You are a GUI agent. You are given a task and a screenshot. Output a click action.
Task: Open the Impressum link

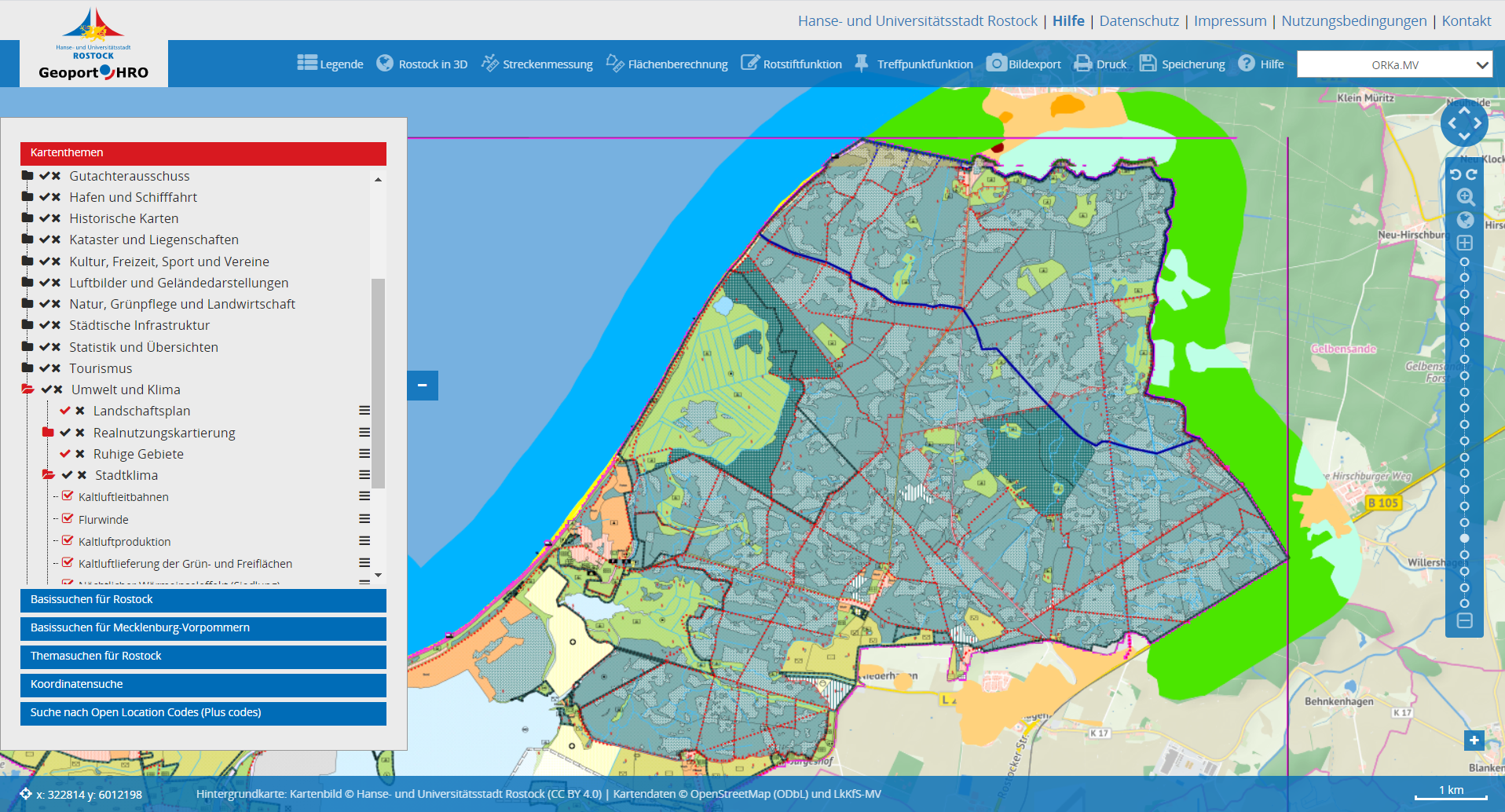point(1230,21)
